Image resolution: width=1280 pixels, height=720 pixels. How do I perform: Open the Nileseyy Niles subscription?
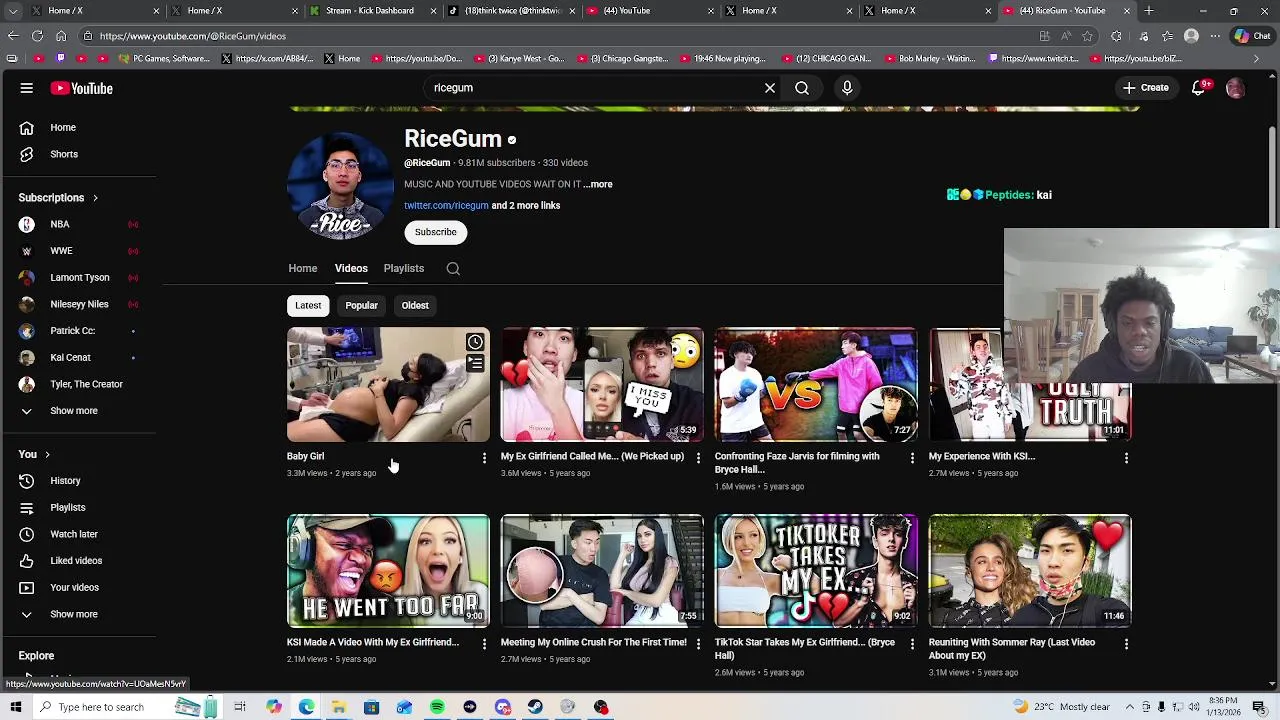[x=80, y=304]
